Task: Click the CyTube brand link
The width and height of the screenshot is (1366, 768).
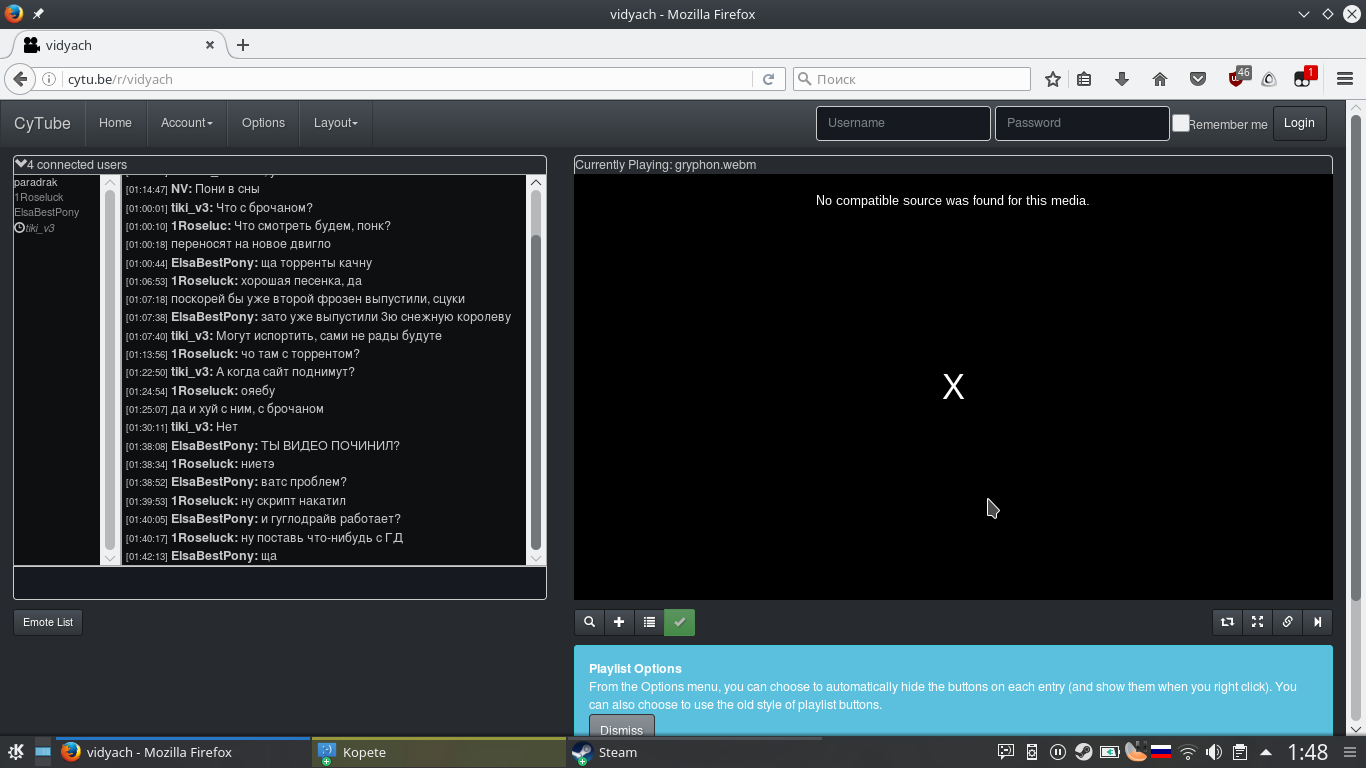Action: click(42, 123)
